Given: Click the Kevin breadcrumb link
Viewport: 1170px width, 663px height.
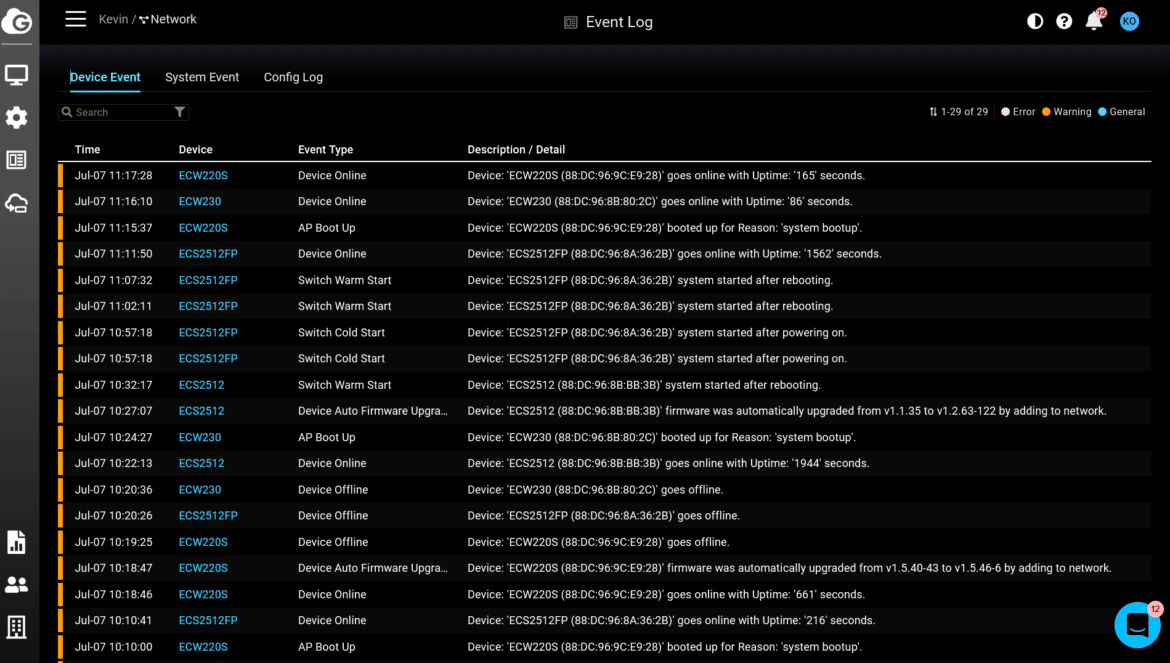Looking at the screenshot, I should pos(113,19).
